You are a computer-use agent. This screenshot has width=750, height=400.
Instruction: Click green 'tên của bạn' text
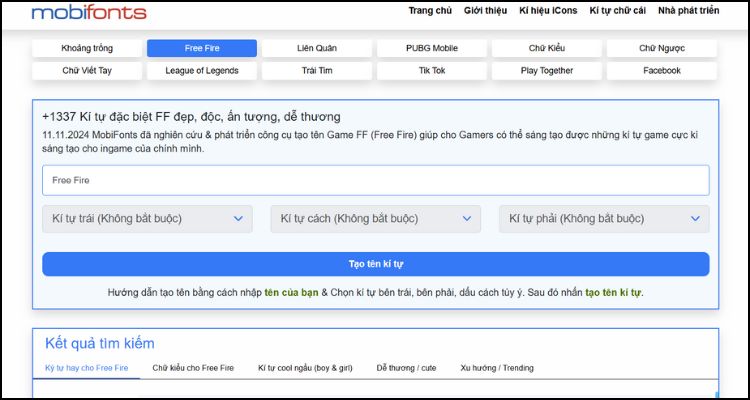pyautogui.click(x=291, y=293)
